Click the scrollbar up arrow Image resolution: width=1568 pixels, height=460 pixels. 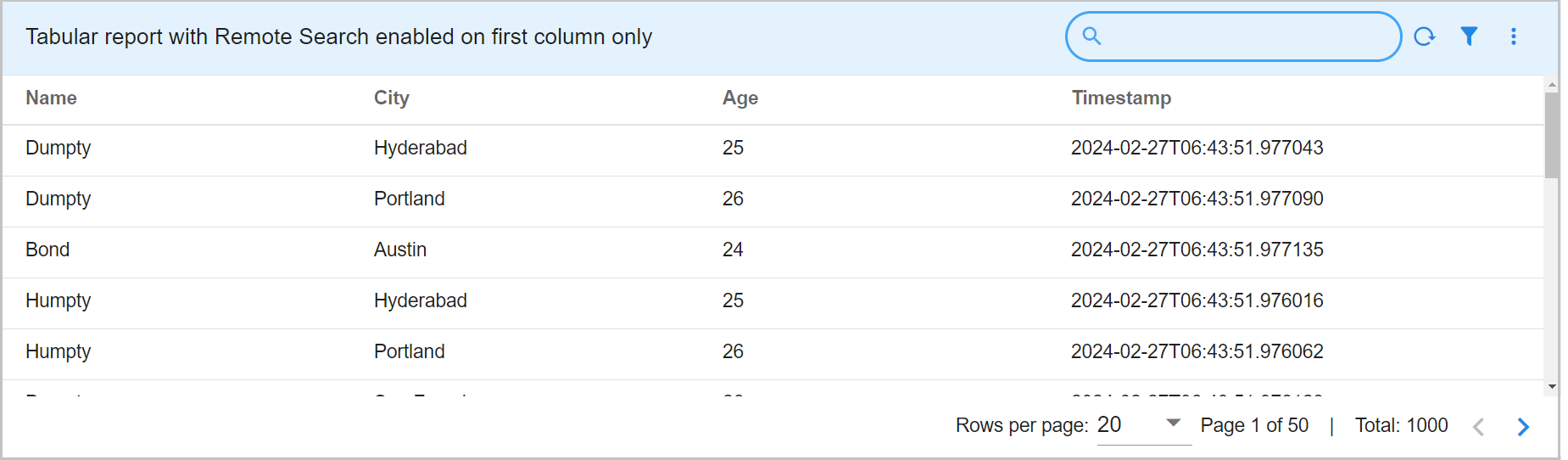(1552, 85)
